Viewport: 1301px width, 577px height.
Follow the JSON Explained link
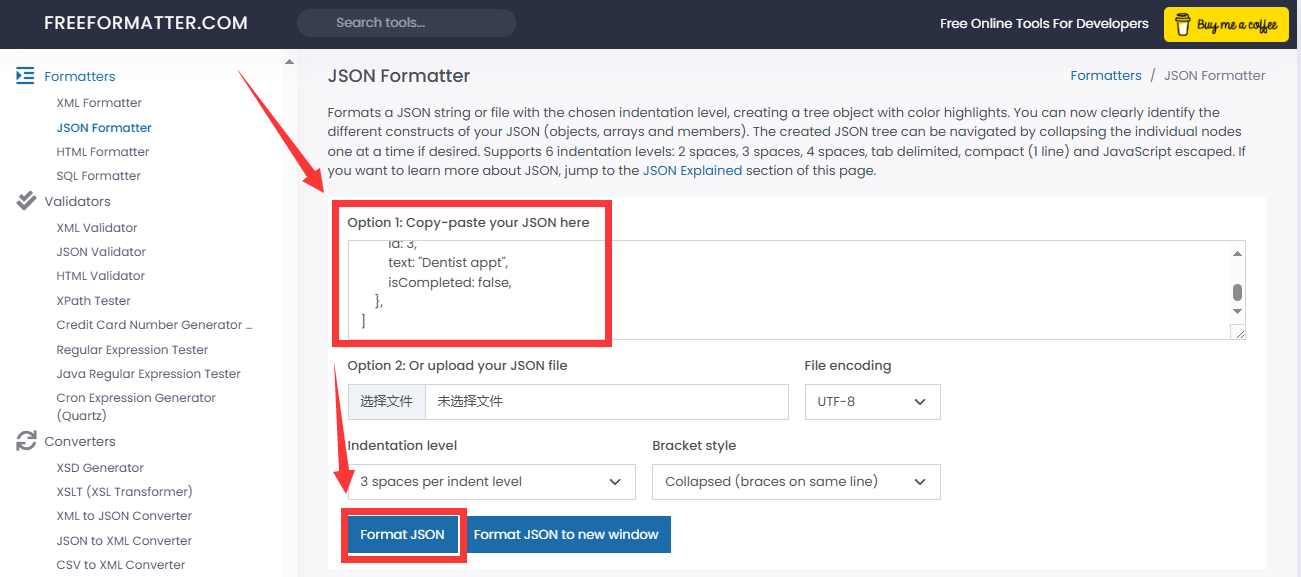click(692, 170)
